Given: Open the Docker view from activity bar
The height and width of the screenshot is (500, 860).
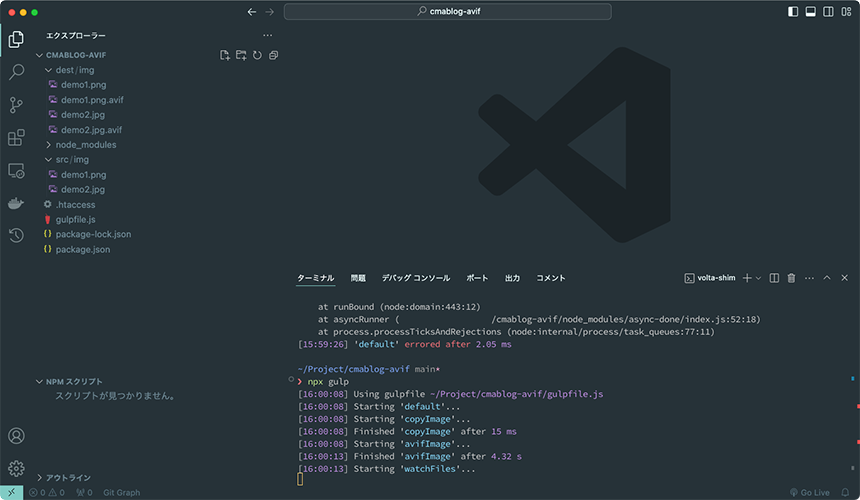Looking at the screenshot, I should [16, 203].
